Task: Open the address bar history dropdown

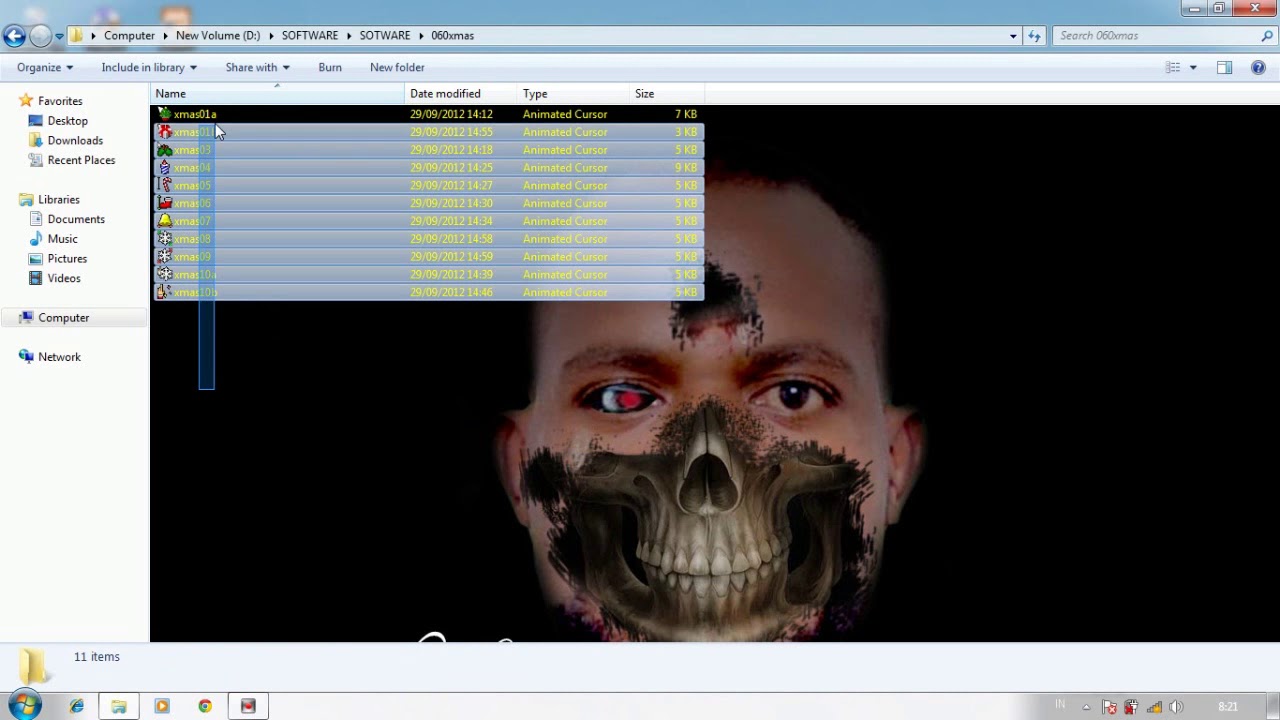Action: [x=1013, y=36]
